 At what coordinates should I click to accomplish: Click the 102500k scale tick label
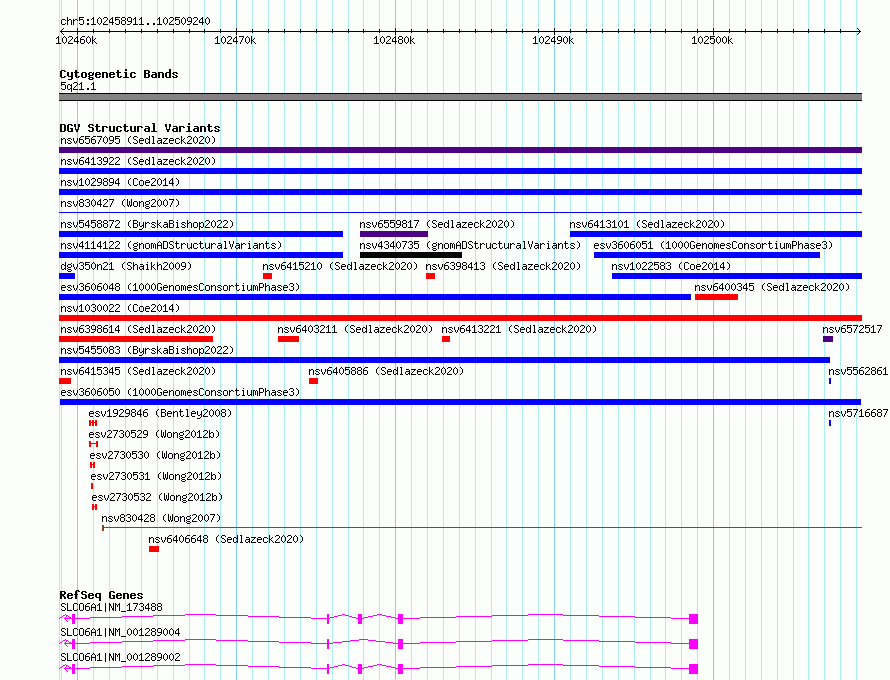coord(712,40)
